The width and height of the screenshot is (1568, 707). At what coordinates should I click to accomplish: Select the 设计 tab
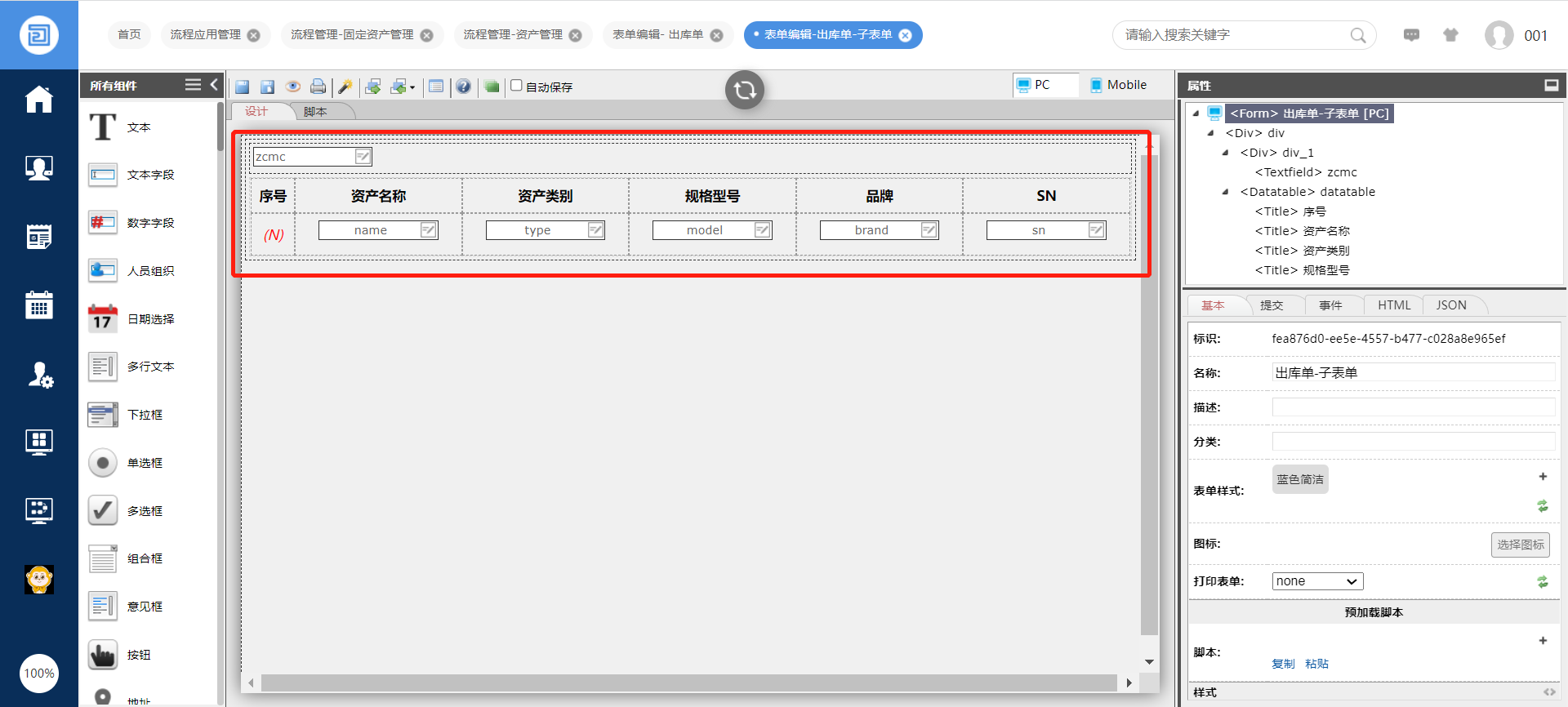click(x=256, y=111)
